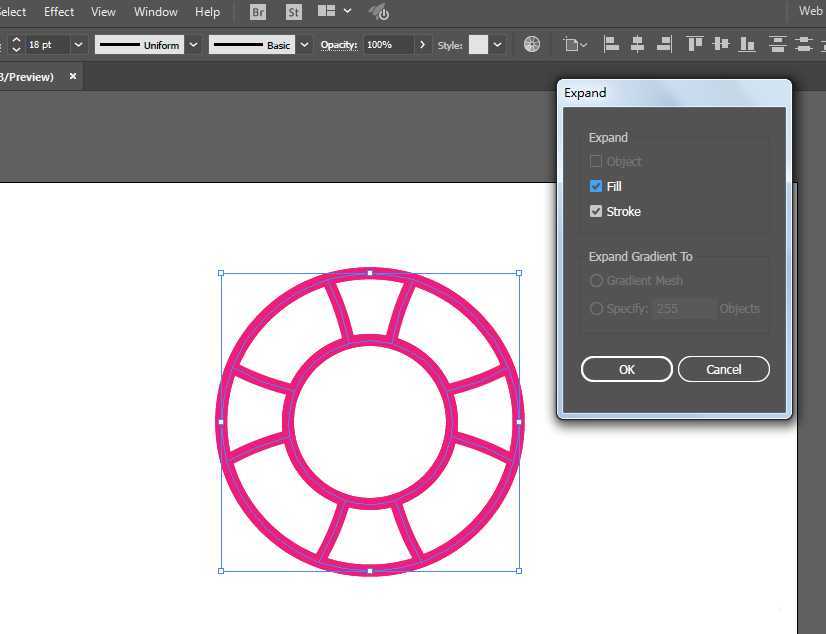Click horizontal align left icon
826x634 pixels.
(x=611, y=45)
